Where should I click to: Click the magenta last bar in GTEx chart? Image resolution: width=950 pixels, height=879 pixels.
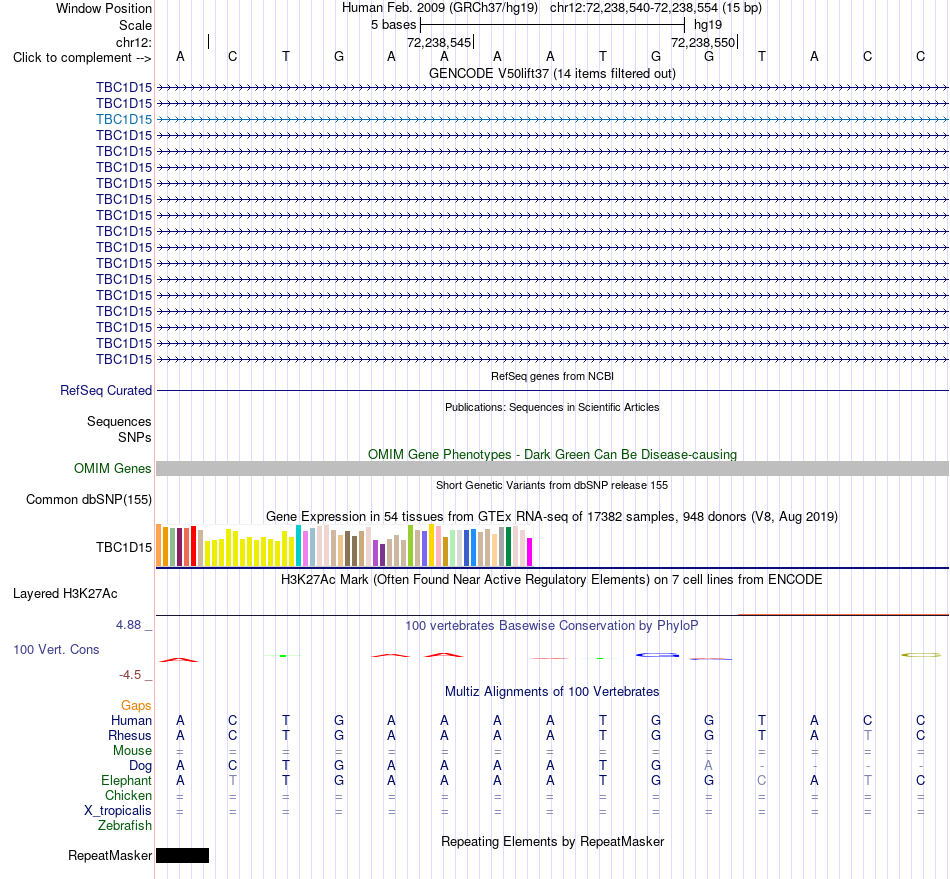[x=529, y=552]
